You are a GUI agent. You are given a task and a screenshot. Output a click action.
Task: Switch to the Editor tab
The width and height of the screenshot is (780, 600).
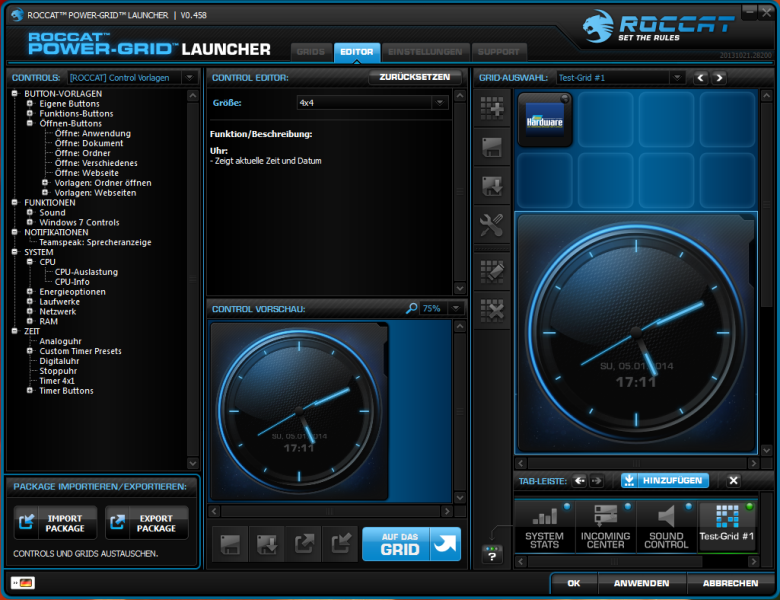click(x=357, y=52)
